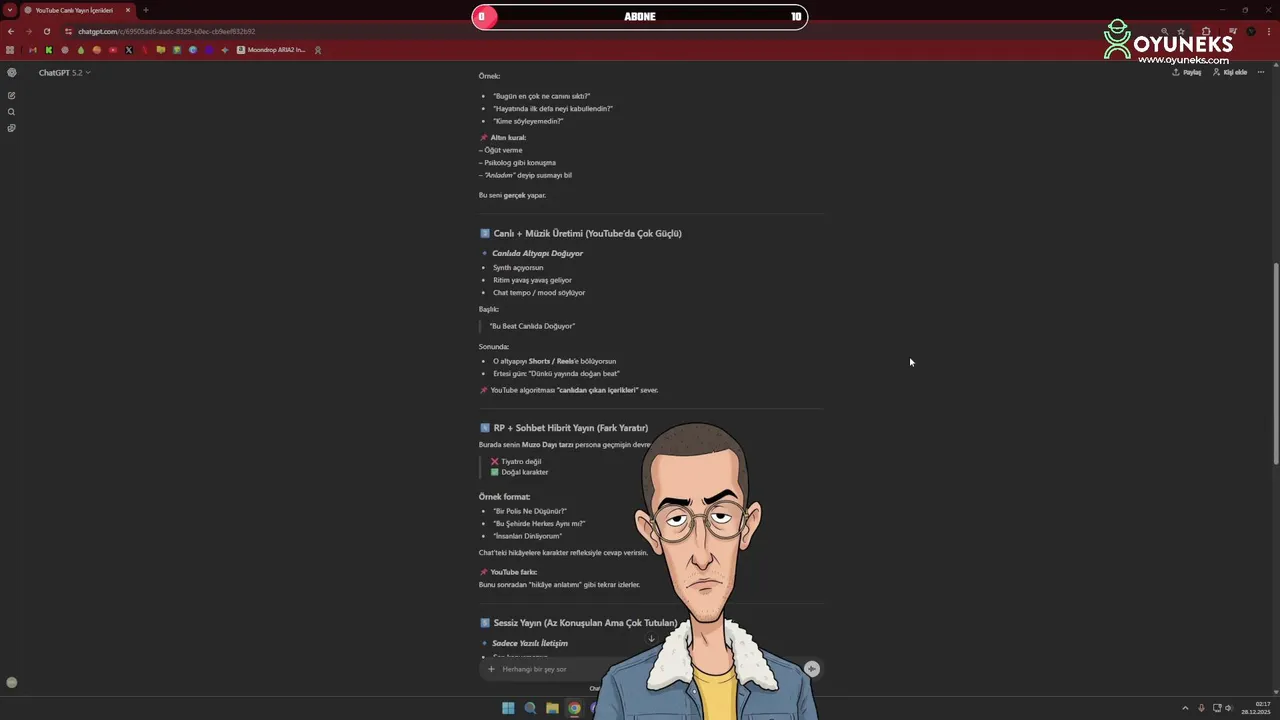
Task: Bookmark this page with the star
Action: (x=1181, y=31)
